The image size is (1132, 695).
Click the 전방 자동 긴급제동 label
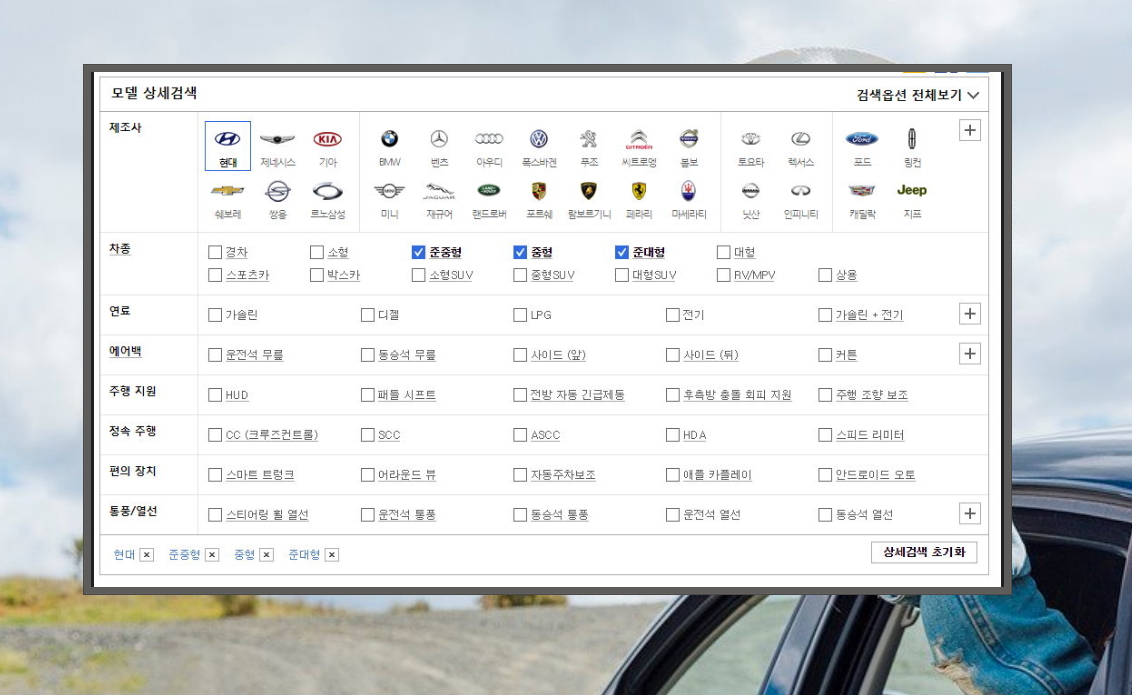click(x=577, y=395)
